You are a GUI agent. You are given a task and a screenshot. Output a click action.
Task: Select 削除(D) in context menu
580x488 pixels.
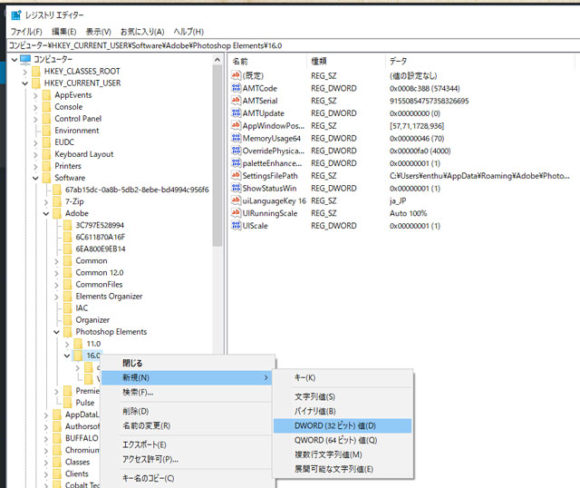coord(187,411)
